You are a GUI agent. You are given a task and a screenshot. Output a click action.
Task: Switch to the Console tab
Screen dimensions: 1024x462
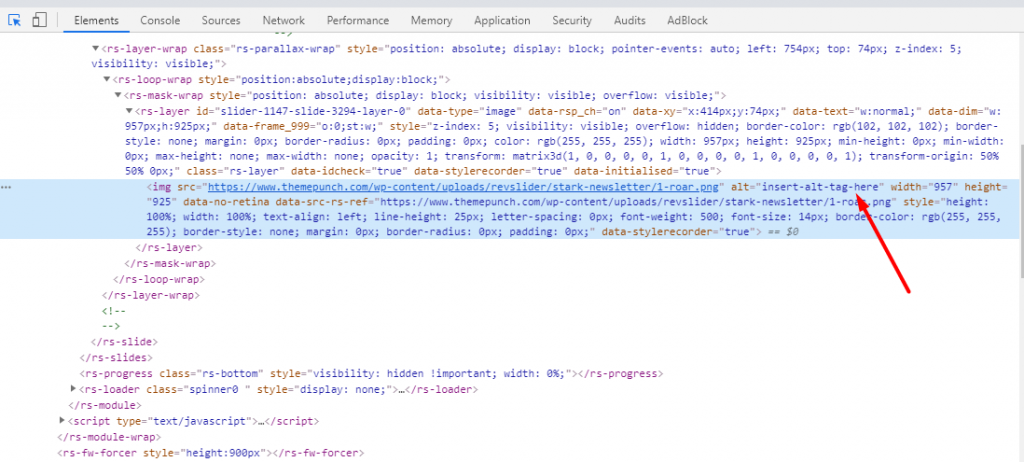[x=160, y=20]
